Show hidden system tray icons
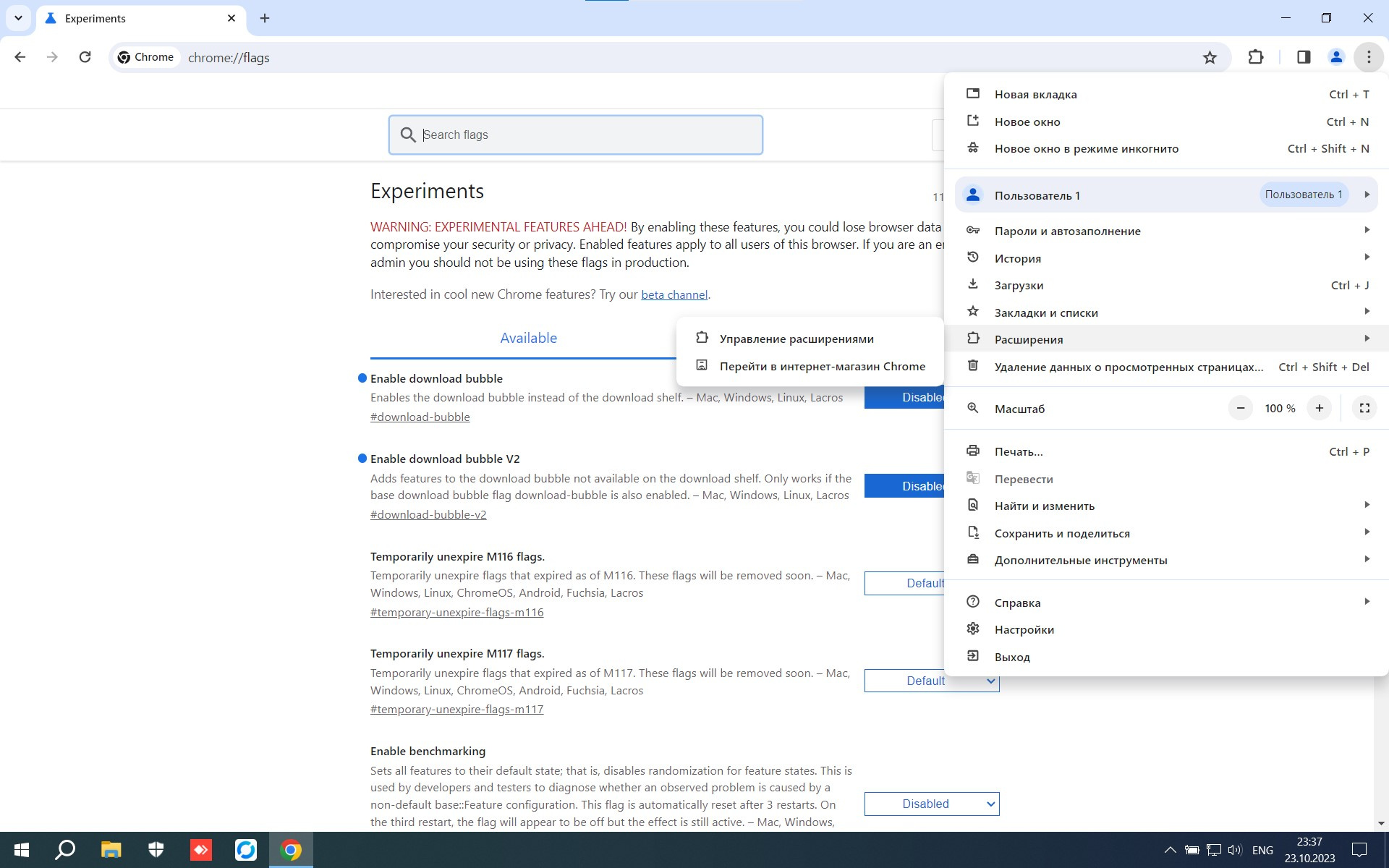 coord(1169,850)
